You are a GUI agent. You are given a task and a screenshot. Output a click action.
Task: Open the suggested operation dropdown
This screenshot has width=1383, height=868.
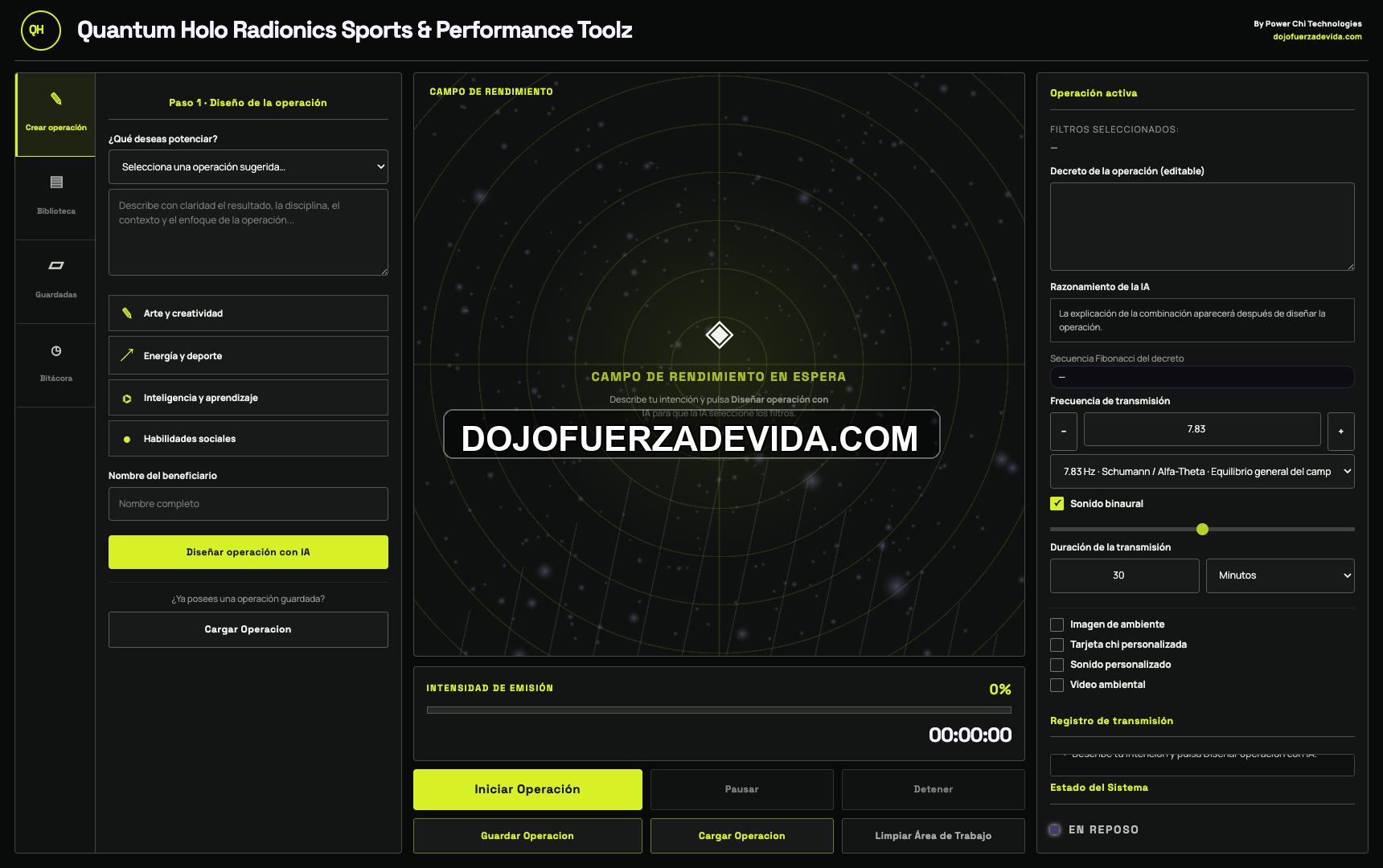click(x=248, y=167)
